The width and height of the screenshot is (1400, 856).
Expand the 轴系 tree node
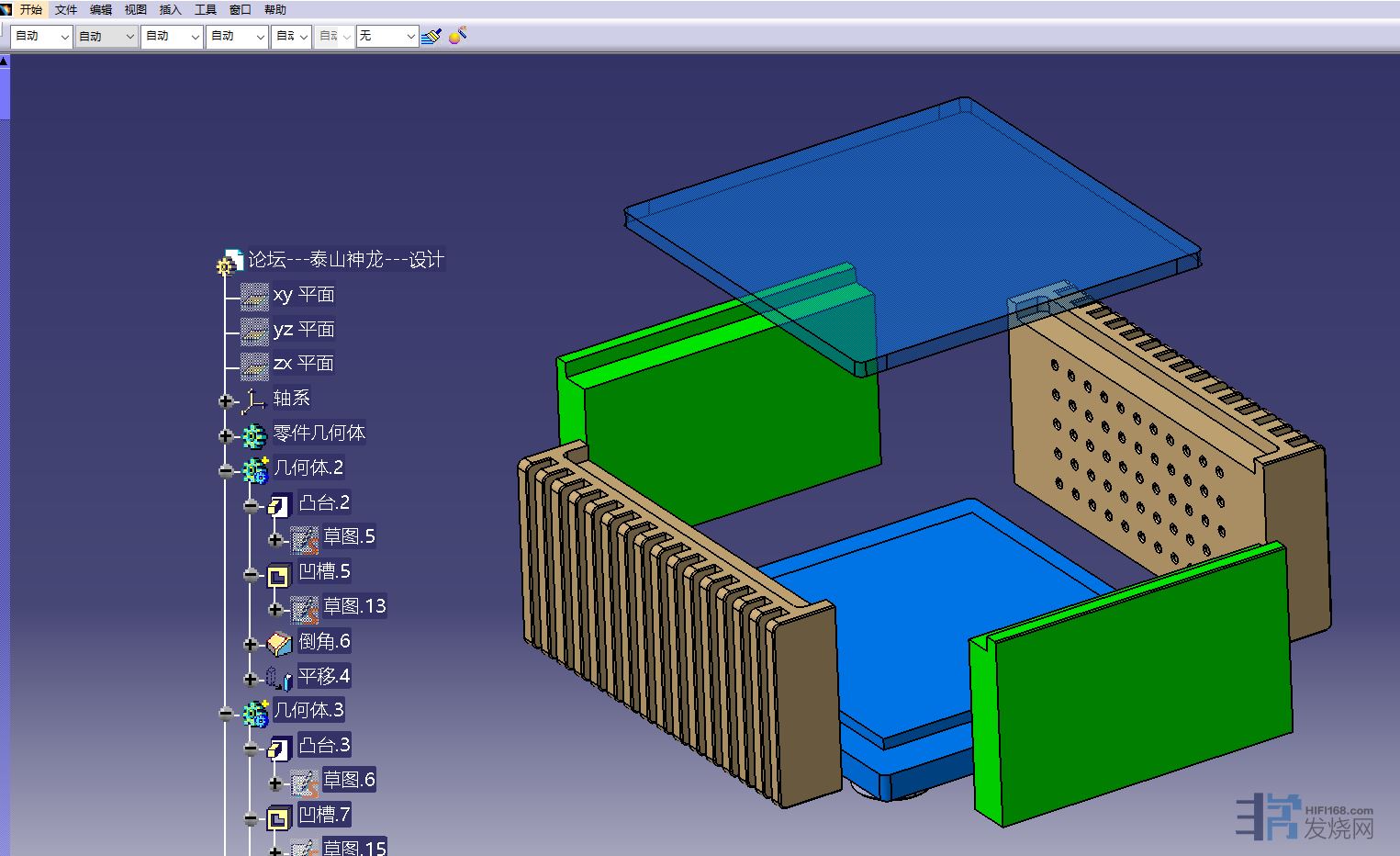pos(226,400)
